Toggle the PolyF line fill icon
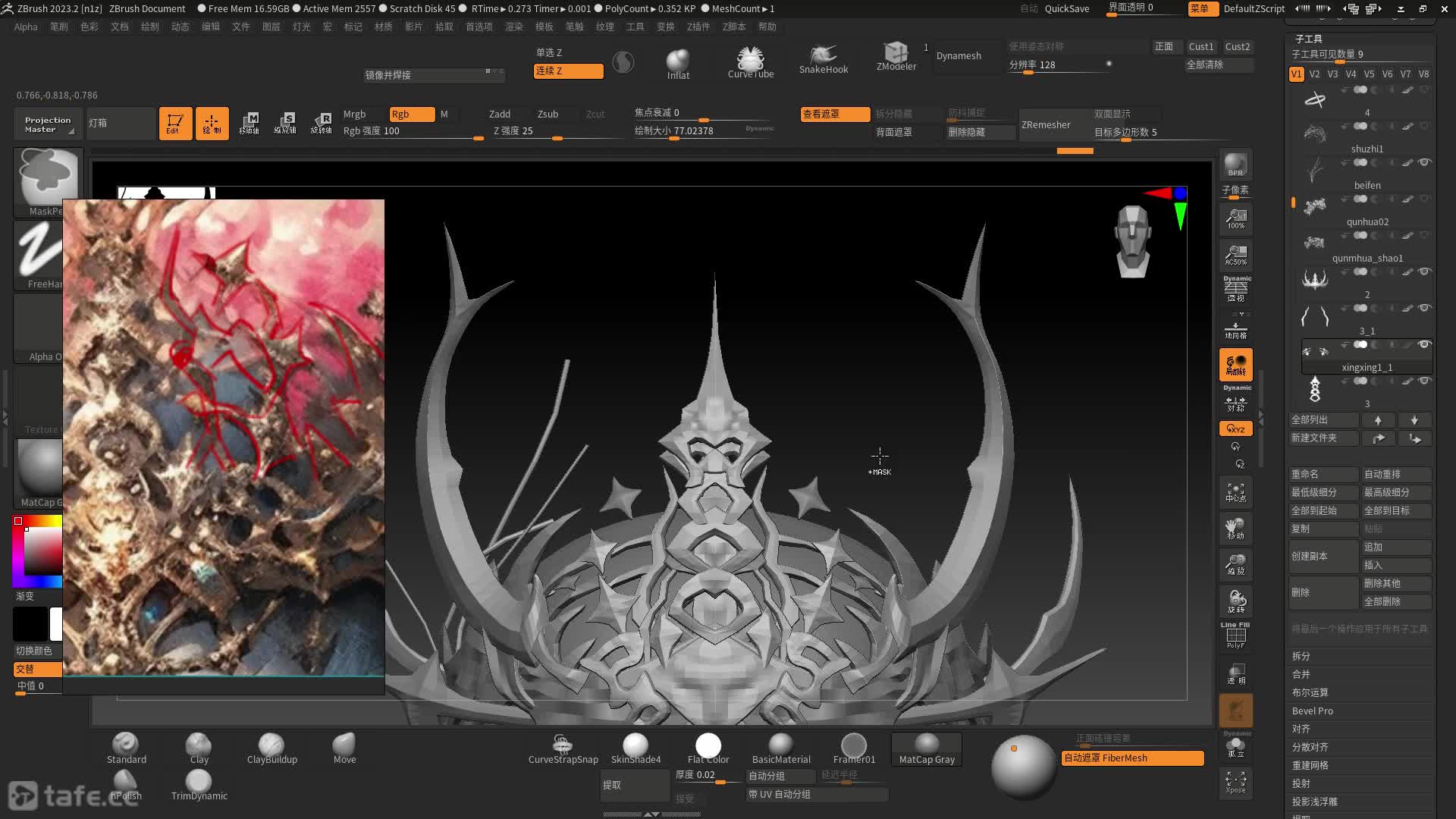 pyautogui.click(x=1236, y=636)
